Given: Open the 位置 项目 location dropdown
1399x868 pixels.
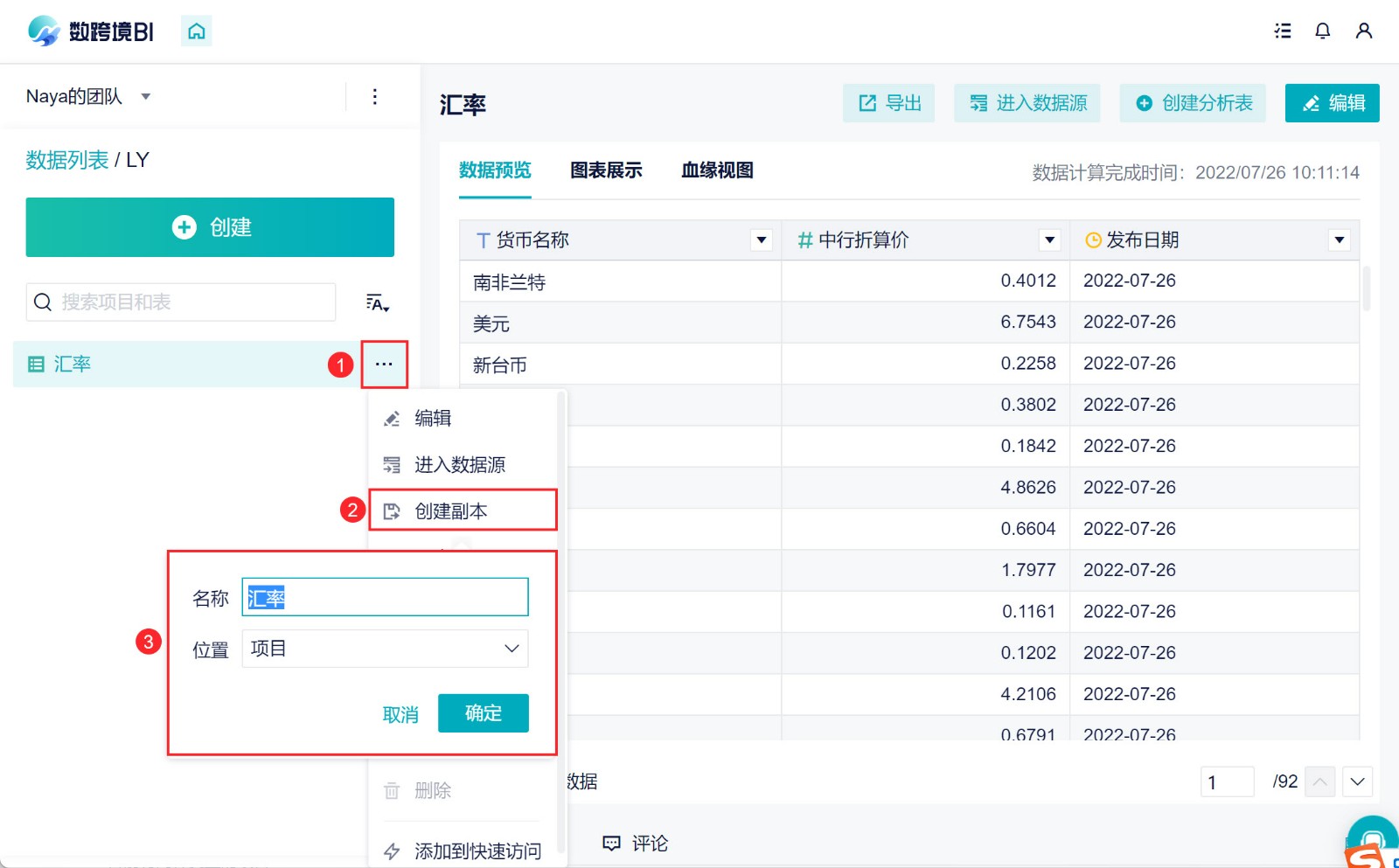Looking at the screenshot, I should tap(385, 649).
